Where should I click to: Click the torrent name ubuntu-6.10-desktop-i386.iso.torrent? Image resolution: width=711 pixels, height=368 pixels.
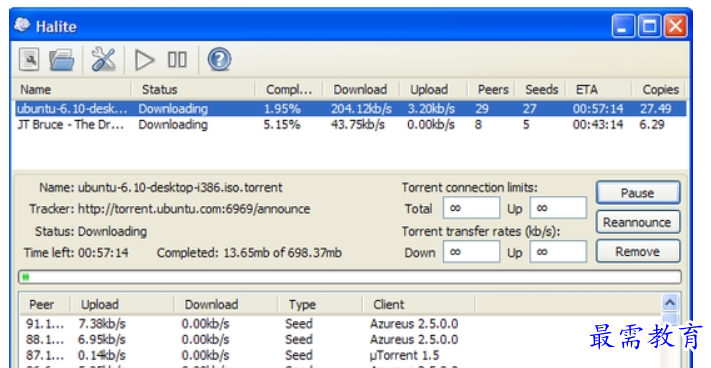pos(180,187)
